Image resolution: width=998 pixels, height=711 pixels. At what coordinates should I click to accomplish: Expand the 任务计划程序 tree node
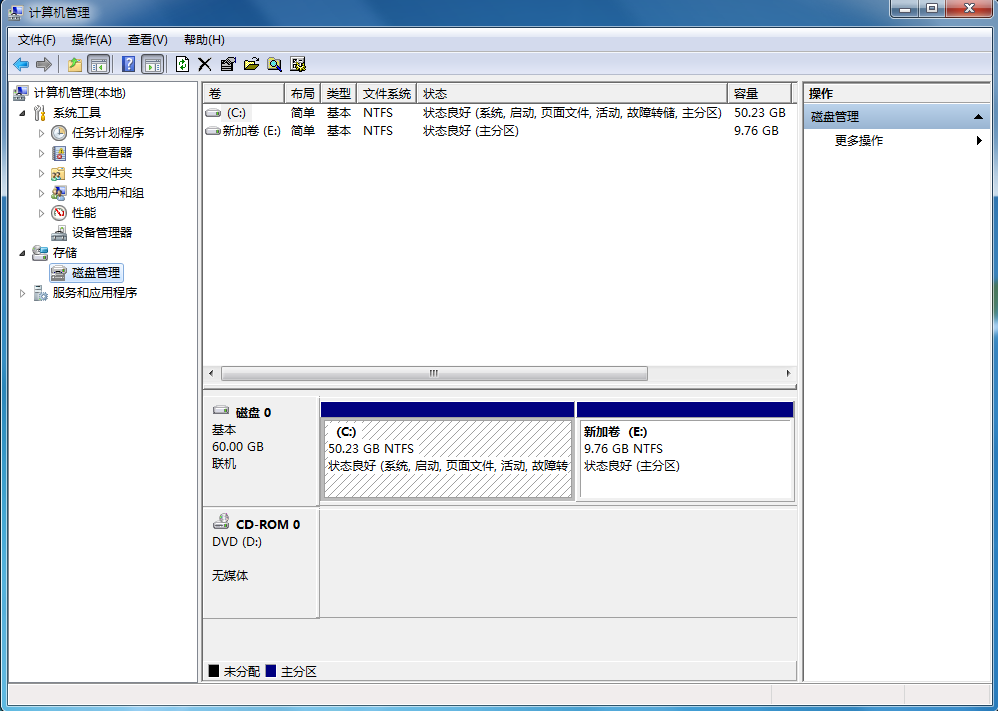point(42,133)
